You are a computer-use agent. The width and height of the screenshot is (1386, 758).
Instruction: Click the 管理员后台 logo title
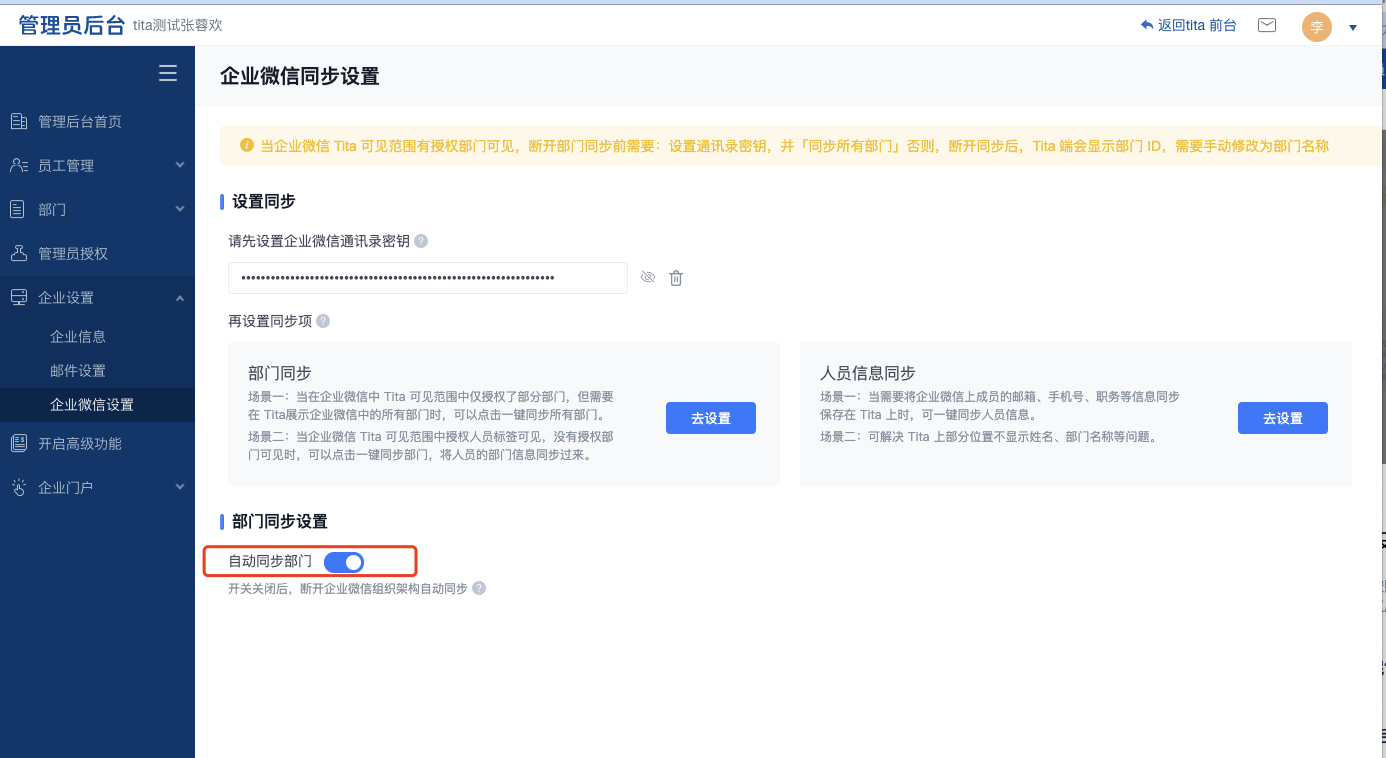pyautogui.click(x=72, y=25)
